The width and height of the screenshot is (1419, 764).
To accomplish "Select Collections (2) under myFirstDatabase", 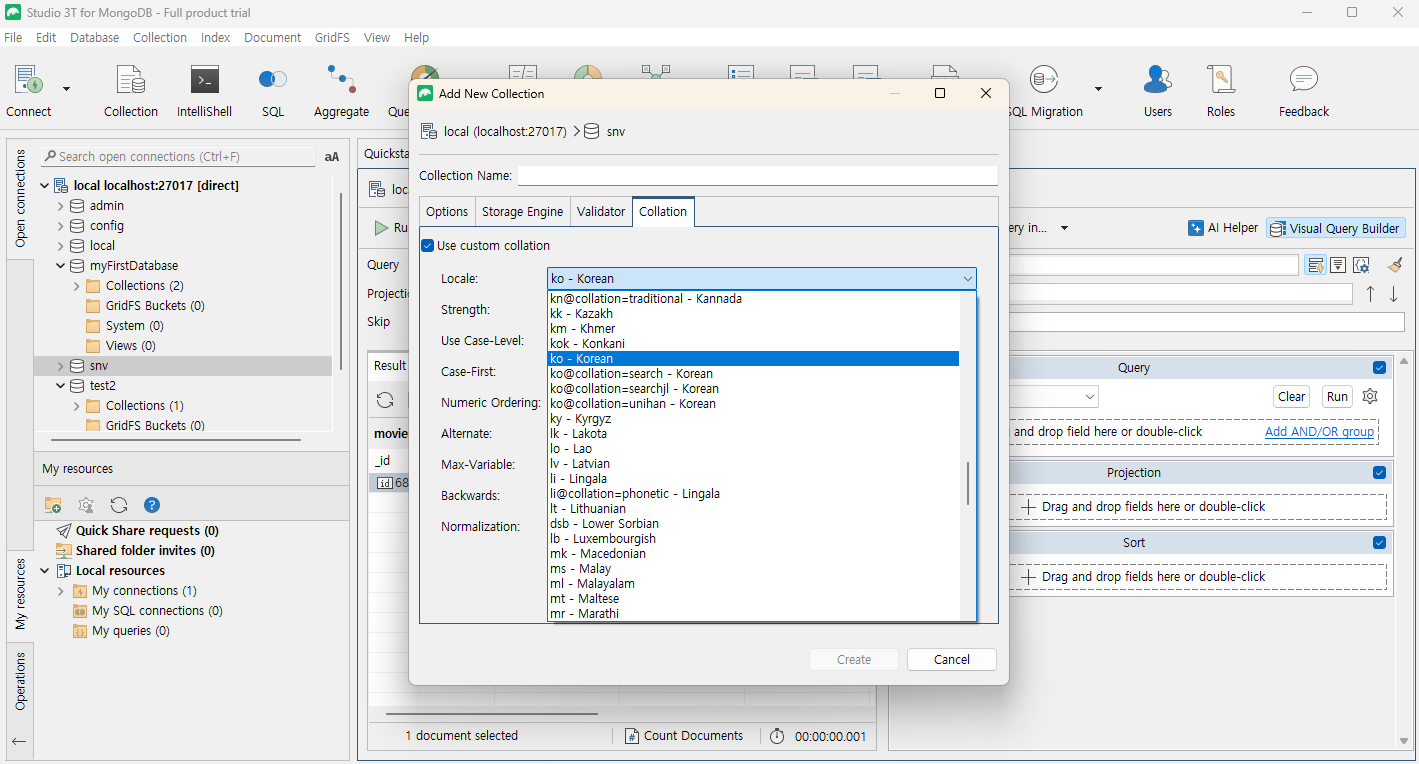I will click(x=145, y=286).
